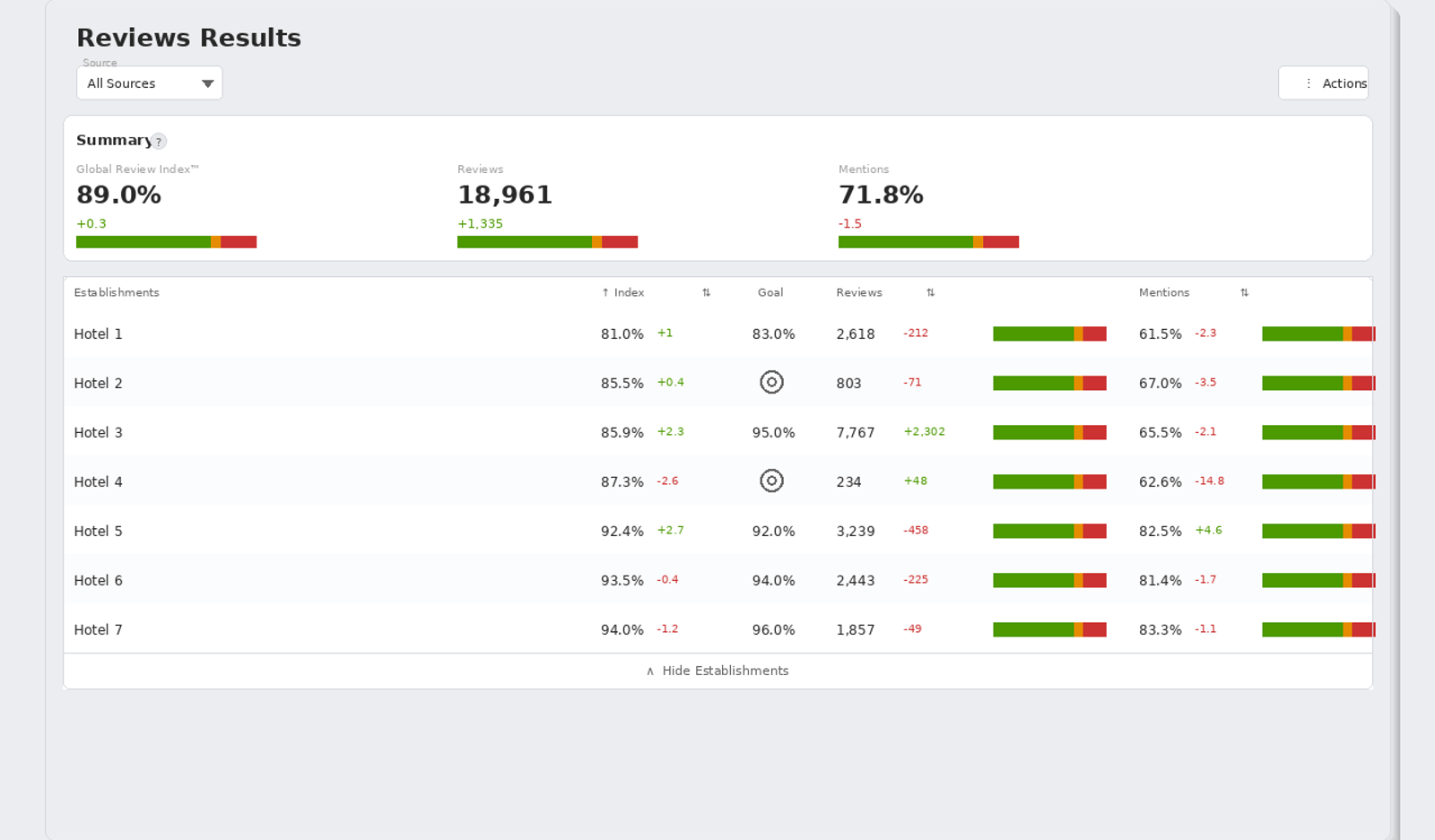Click the Hotel 1 reviews sentiment bar
1435x840 pixels.
pyautogui.click(x=1049, y=334)
